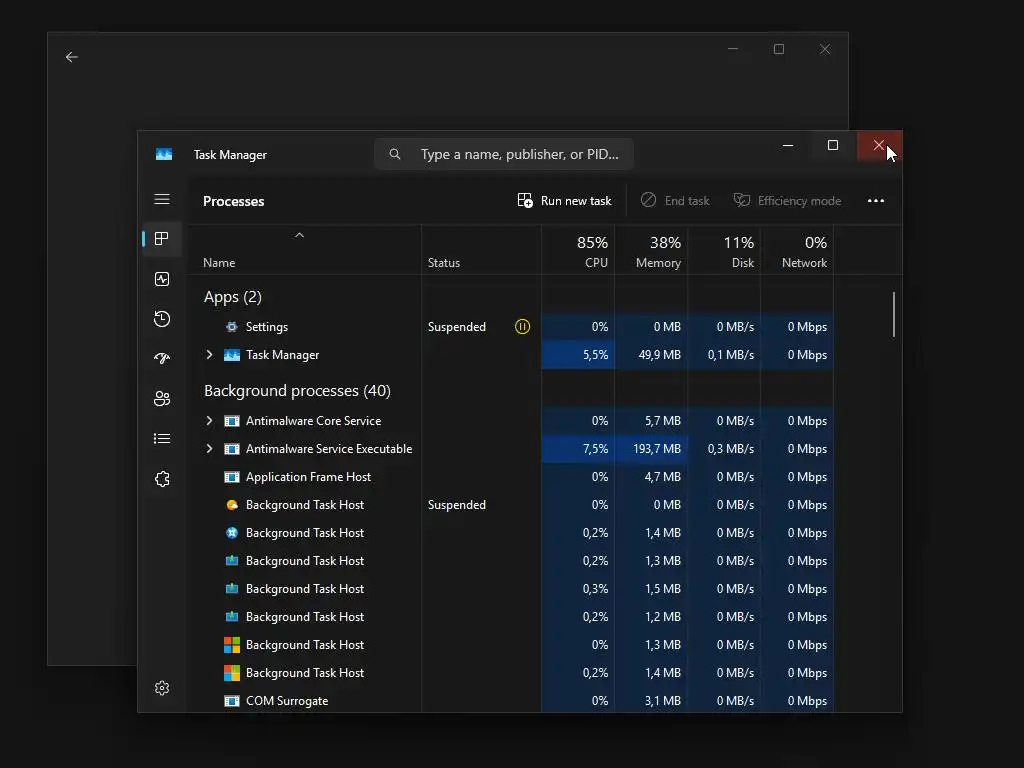This screenshot has height=768, width=1024.
Task: Click the Application Frame Host icon
Action: [232, 477]
